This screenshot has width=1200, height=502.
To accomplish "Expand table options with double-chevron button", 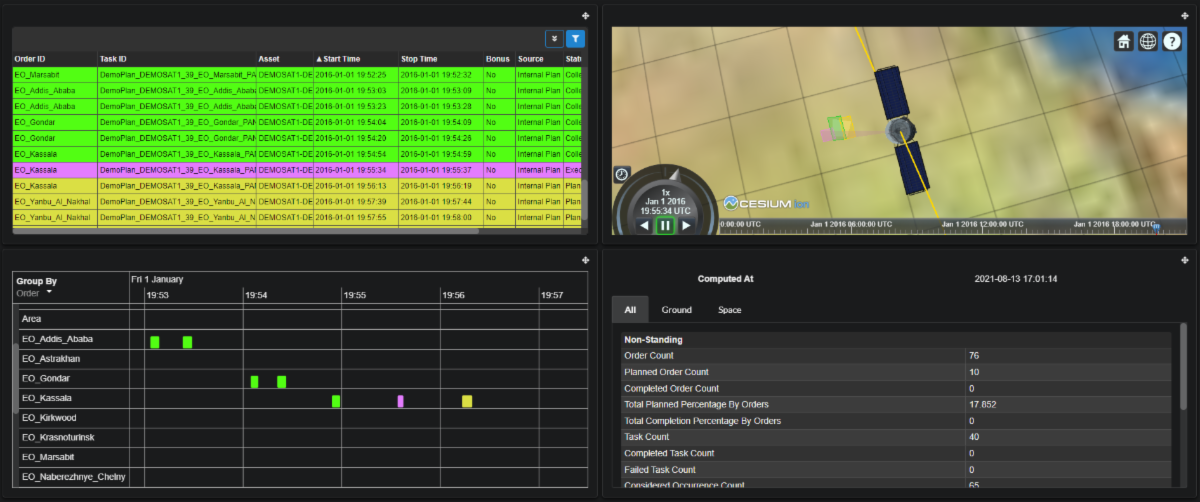I will pyautogui.click(x=554, y=39).
